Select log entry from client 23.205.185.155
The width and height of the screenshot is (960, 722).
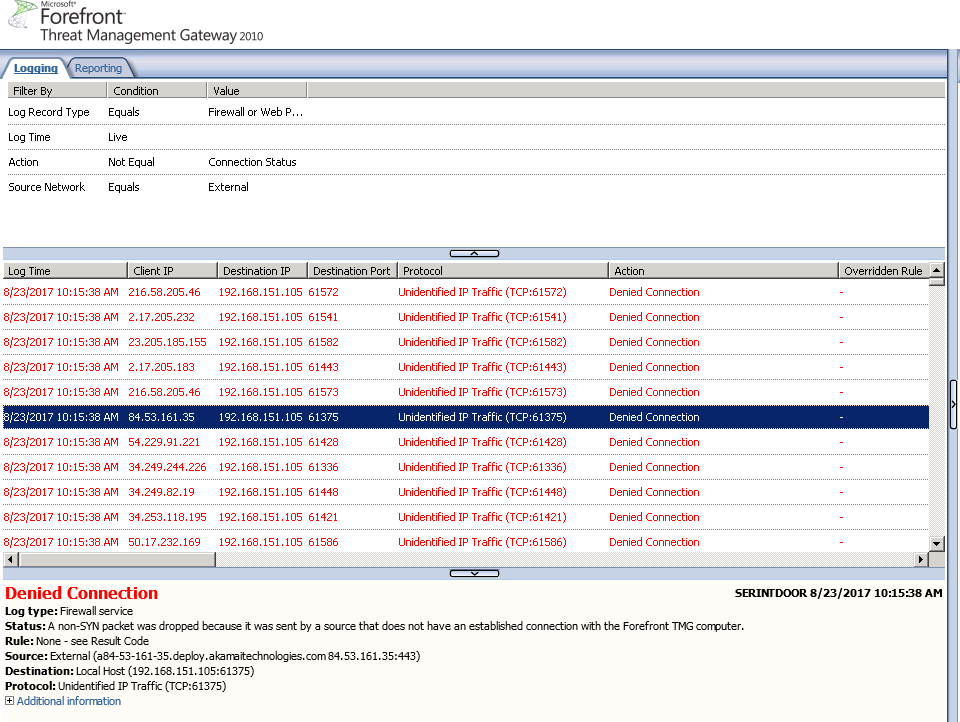coord(167,342)
